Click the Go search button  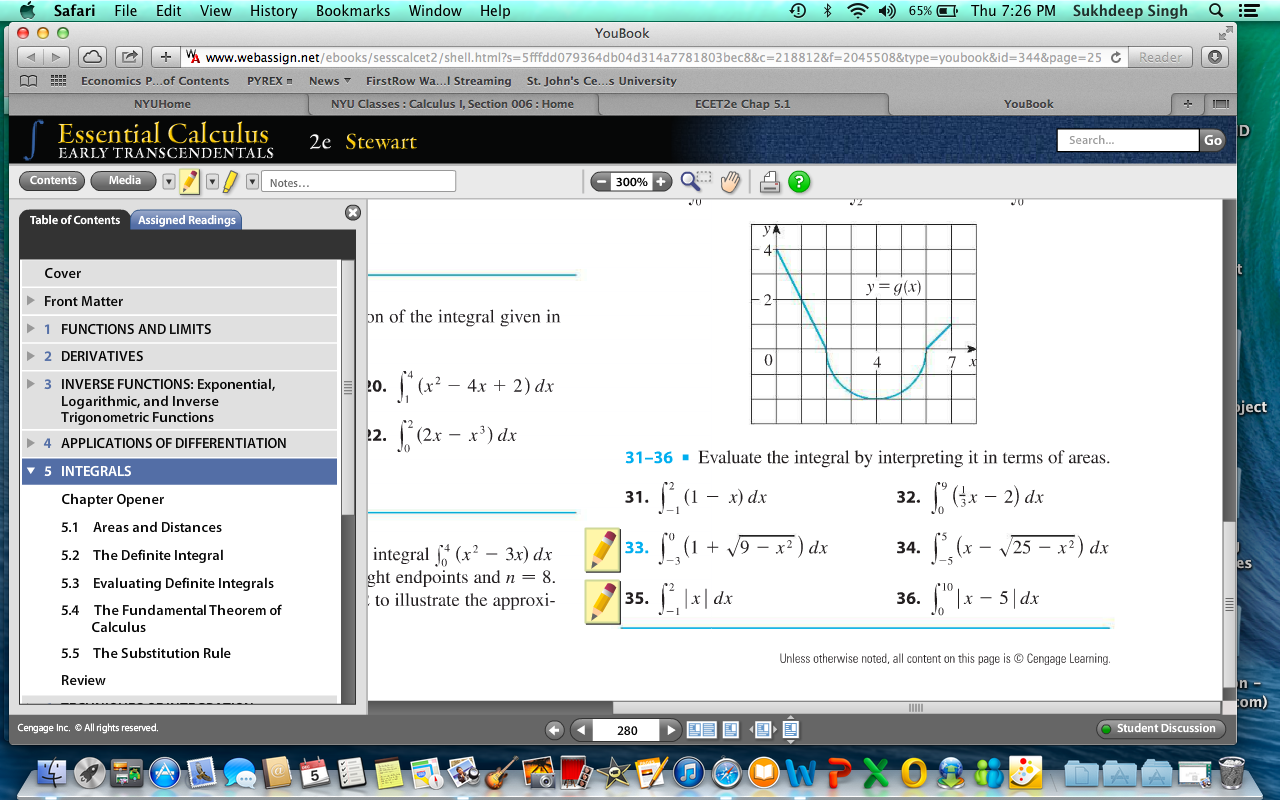pos(1213,140)
